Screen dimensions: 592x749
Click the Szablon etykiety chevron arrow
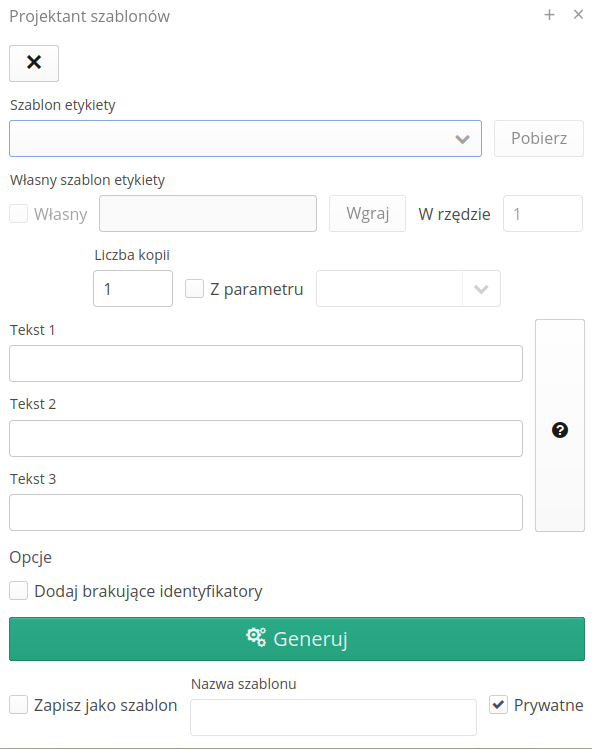(x=462, y=139)
